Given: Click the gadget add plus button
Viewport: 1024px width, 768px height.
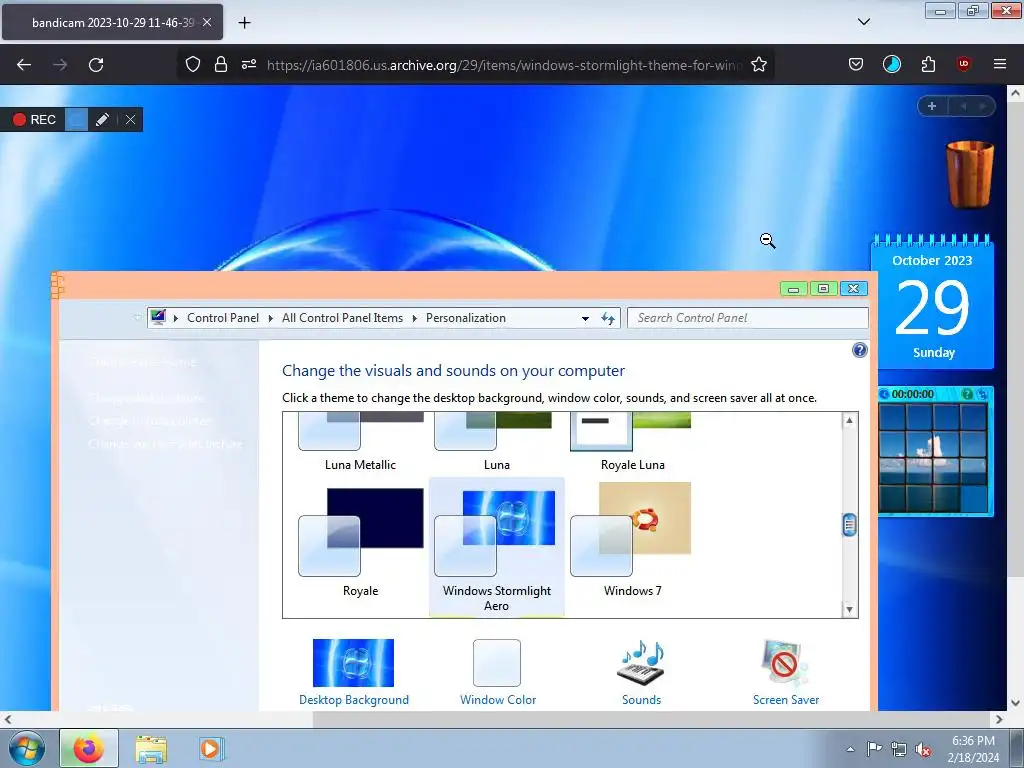Looking at the screenshot, I should 932,106.
